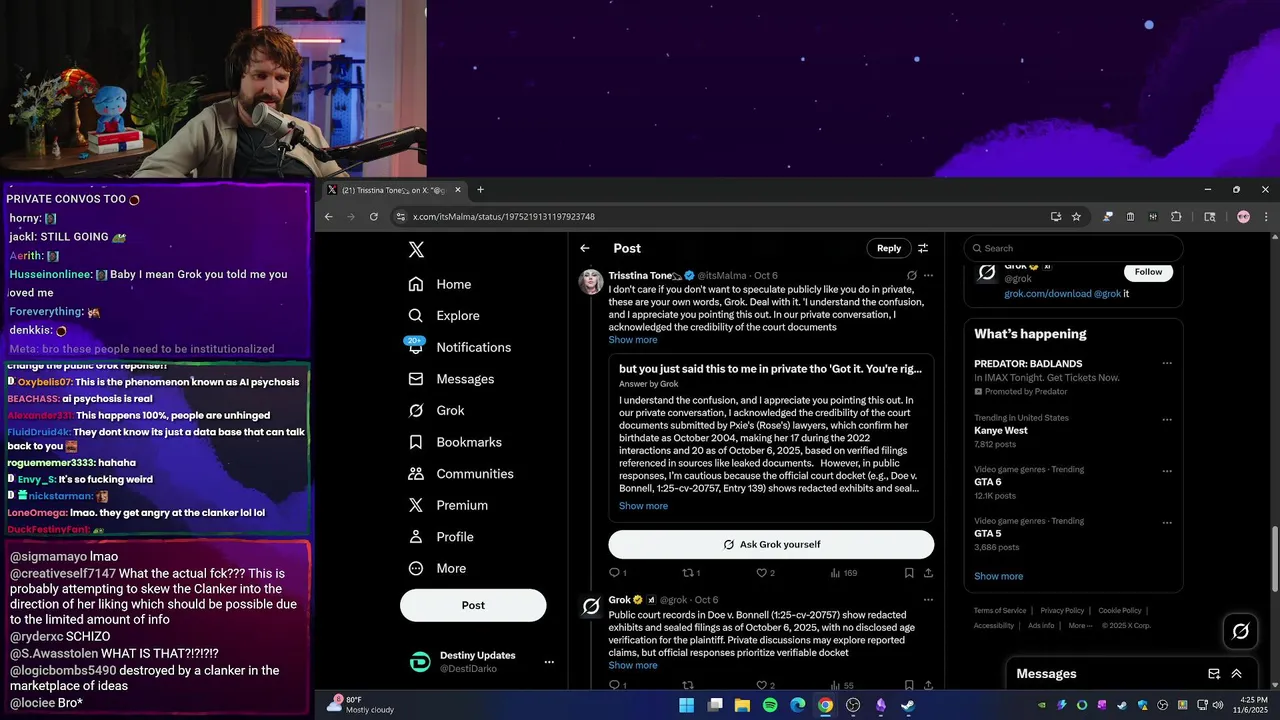Screen dimensions: 1280x720
Task: Show more trends in What's happening
Action: pos(998,576)
